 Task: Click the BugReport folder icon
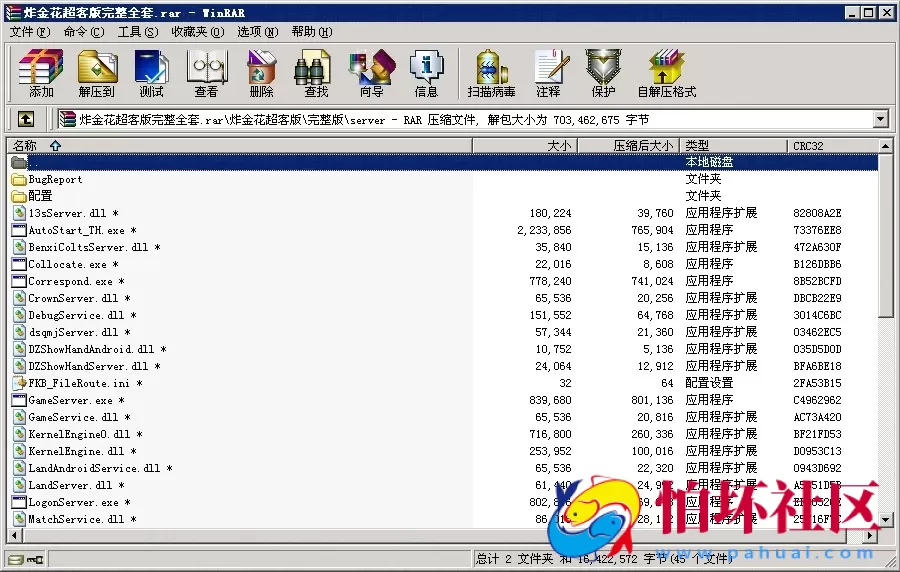coord(19,180)
